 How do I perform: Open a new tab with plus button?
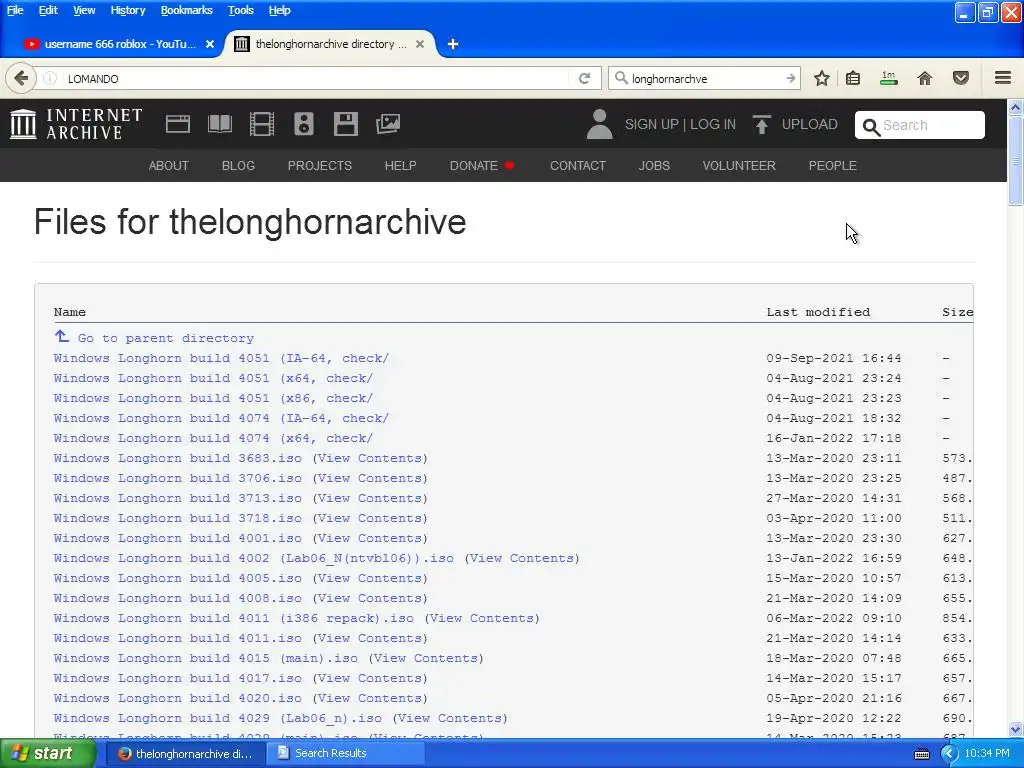coord(453,44)
